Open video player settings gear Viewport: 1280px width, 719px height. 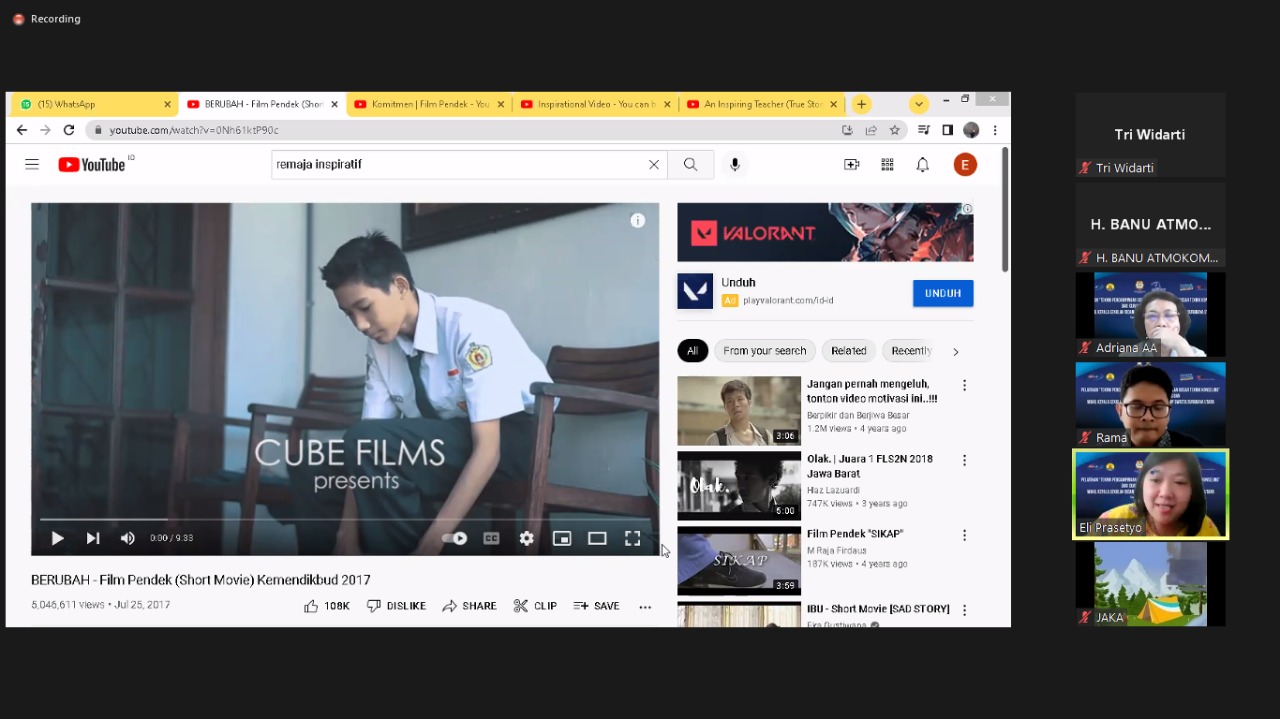point(526,538)
